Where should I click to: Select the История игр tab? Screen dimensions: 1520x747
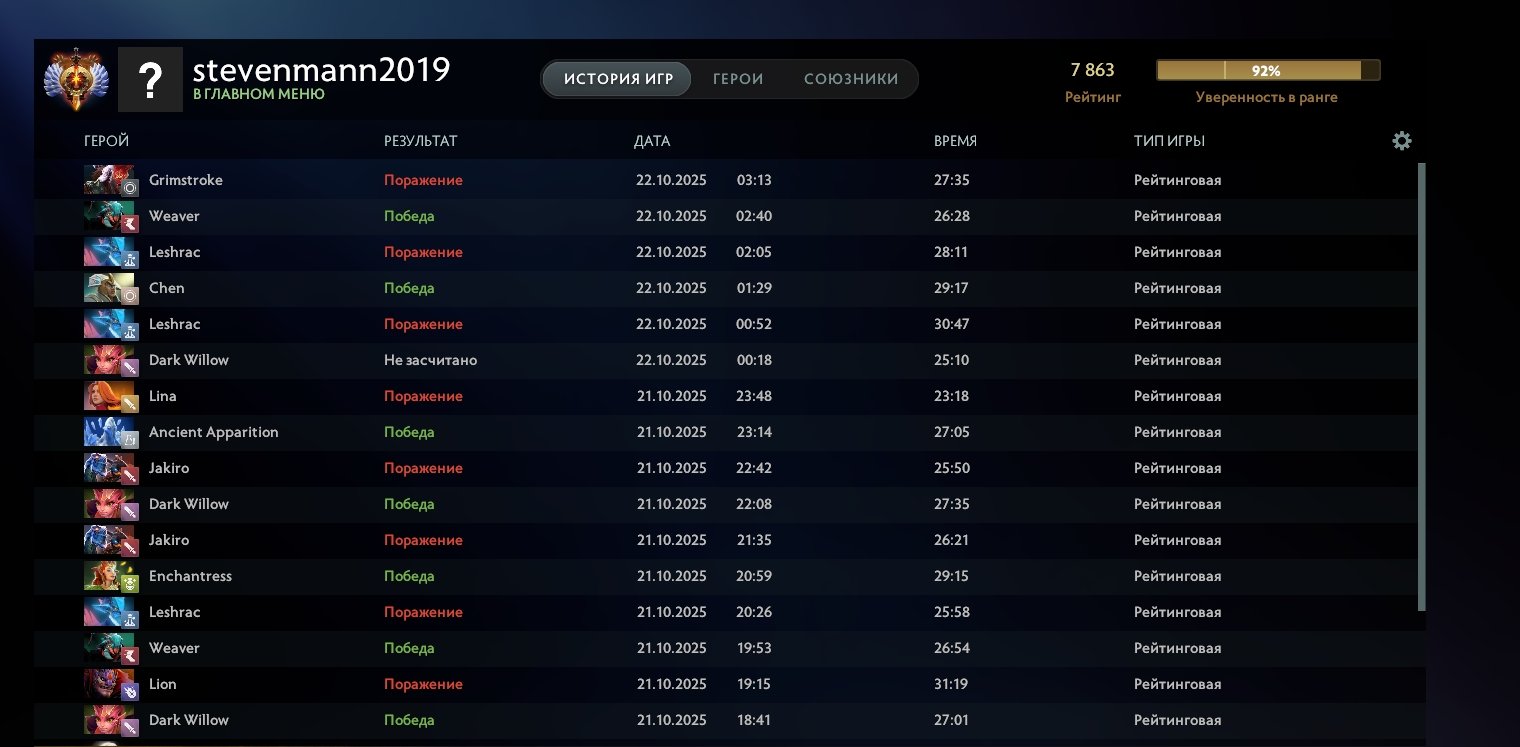pyautogui.click(x=617, y=79)
